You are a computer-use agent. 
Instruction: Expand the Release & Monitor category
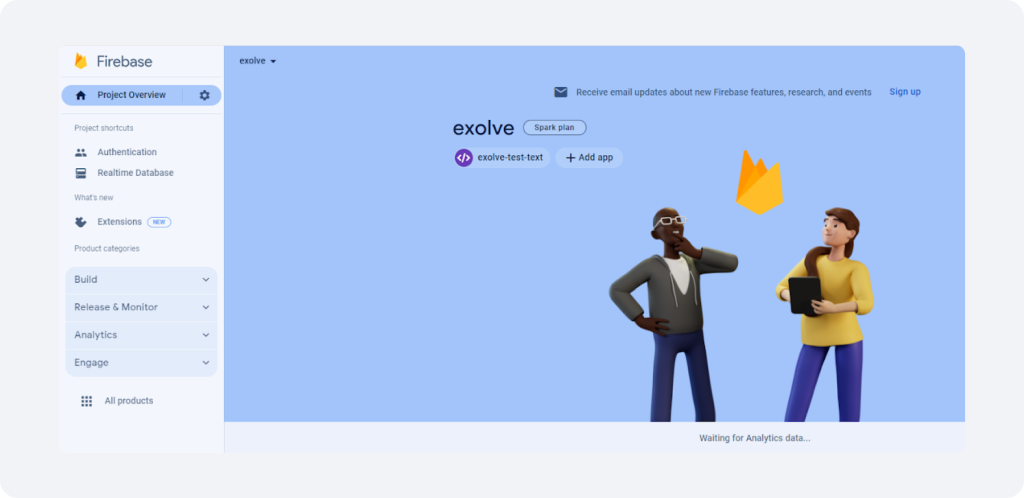coord(141,307)
